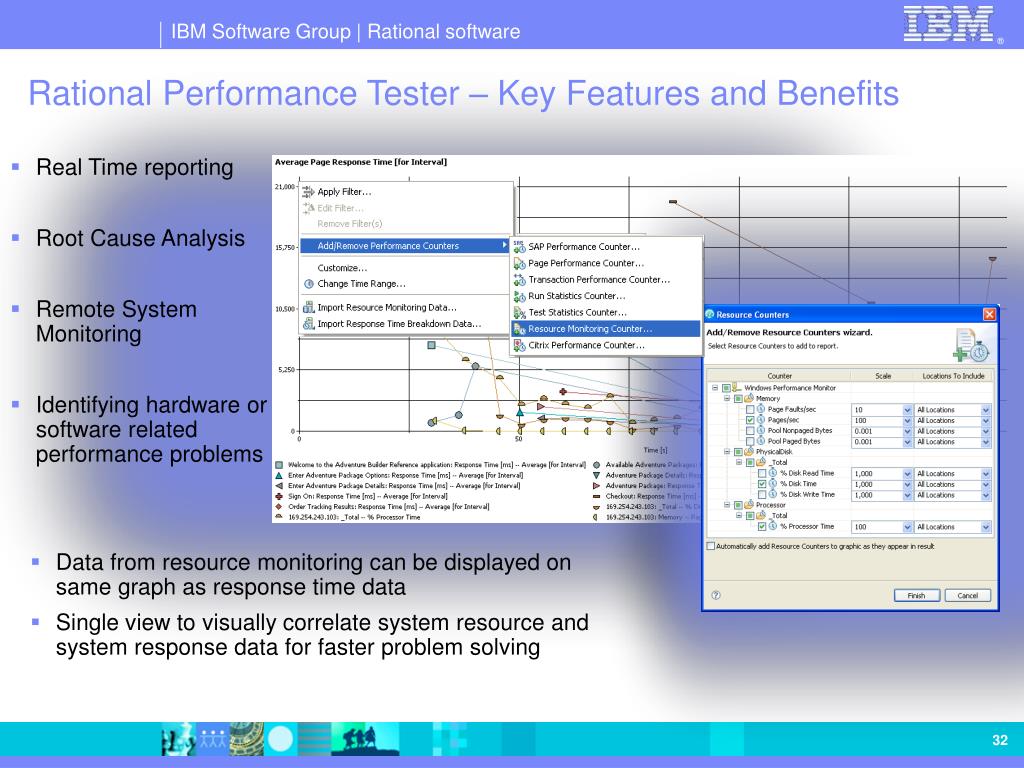This screenshot has width=1024, height=768.
Task: Click the Scale column header
Action: [883, 376]
